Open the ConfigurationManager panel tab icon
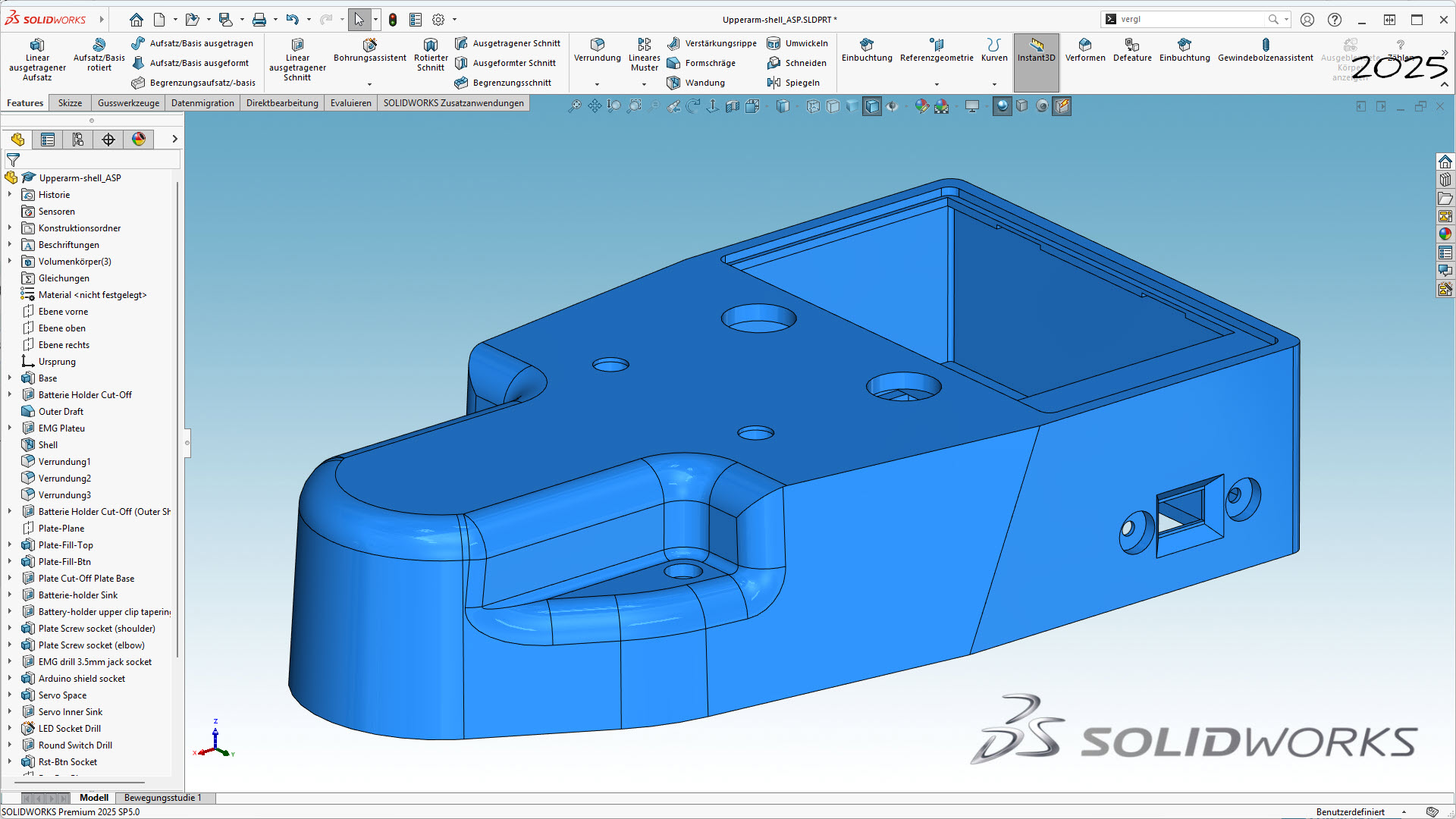Screen dimensions: 1456x819 click(x=78, y=139)
